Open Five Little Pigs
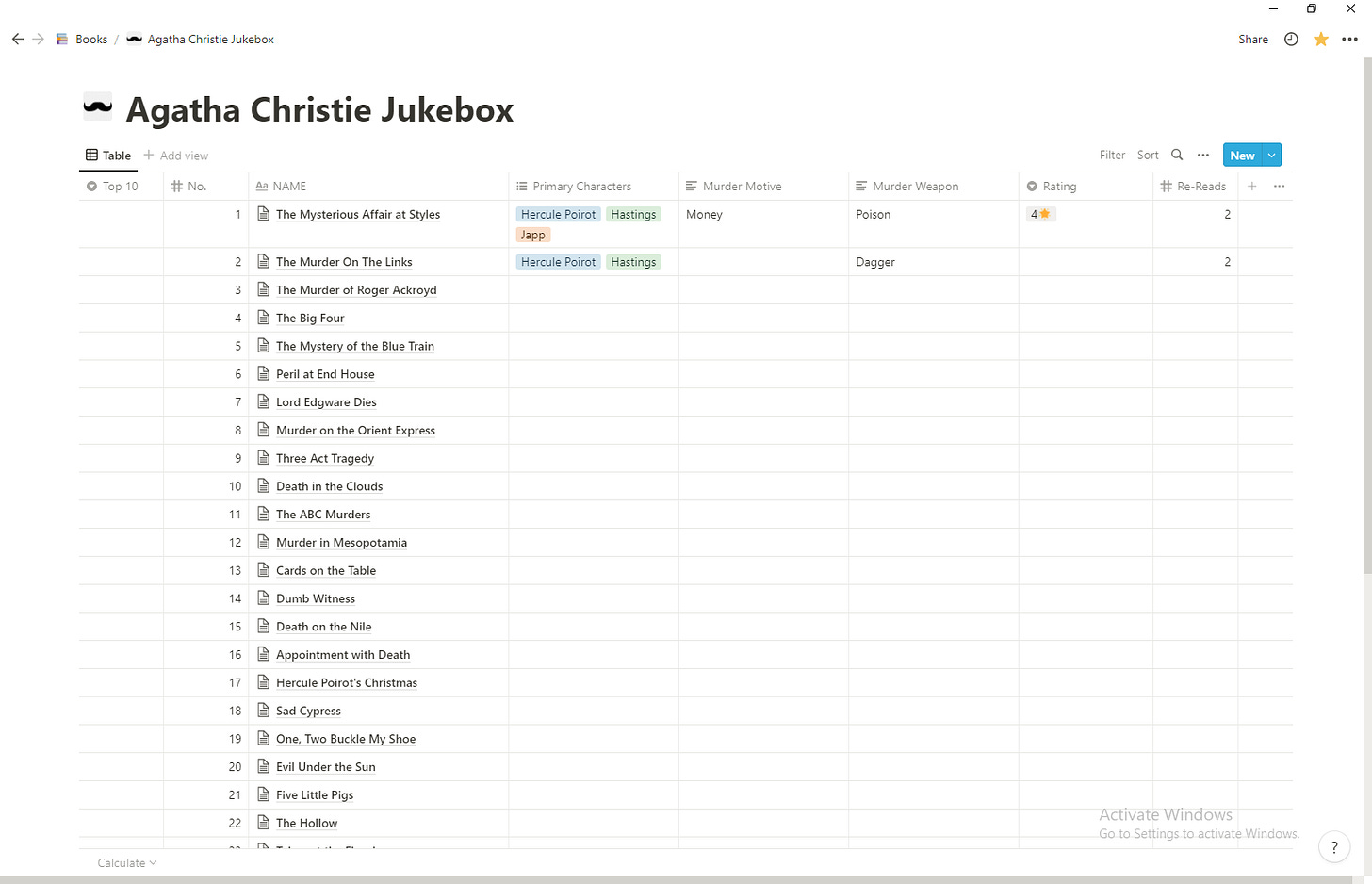Viewport: 1372px width, 884px height. pos(315,795)
